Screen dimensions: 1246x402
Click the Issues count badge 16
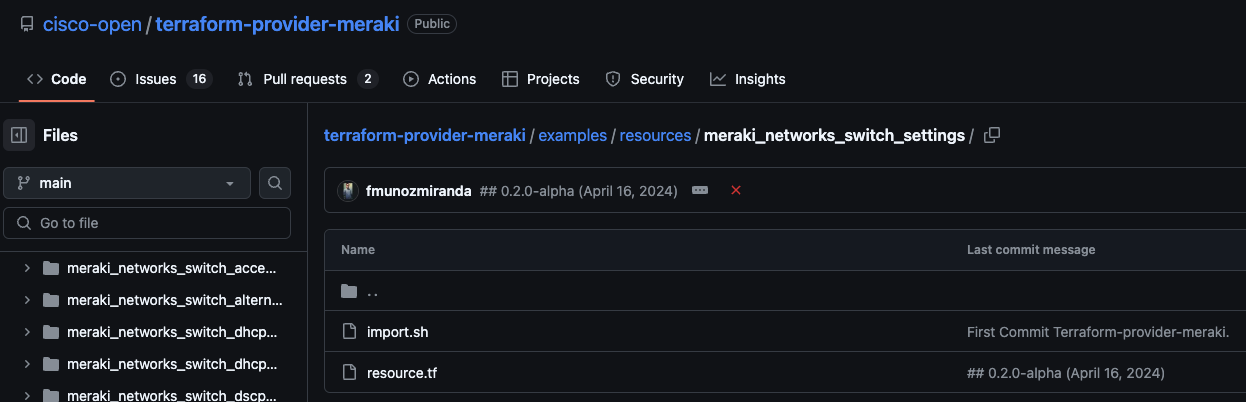(200, 79)
